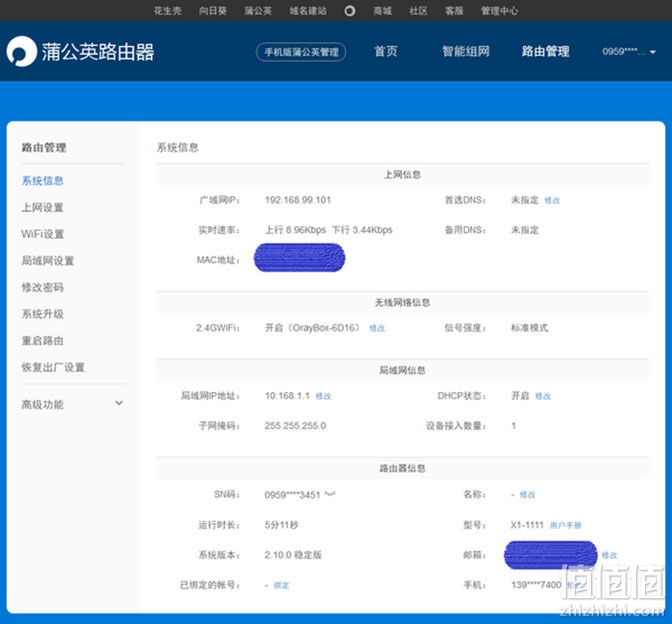The width and height of the screenshot is (672, 624).
Task: Click the 255.255.255.0 subnet mask value
Action: pos(295,426)
